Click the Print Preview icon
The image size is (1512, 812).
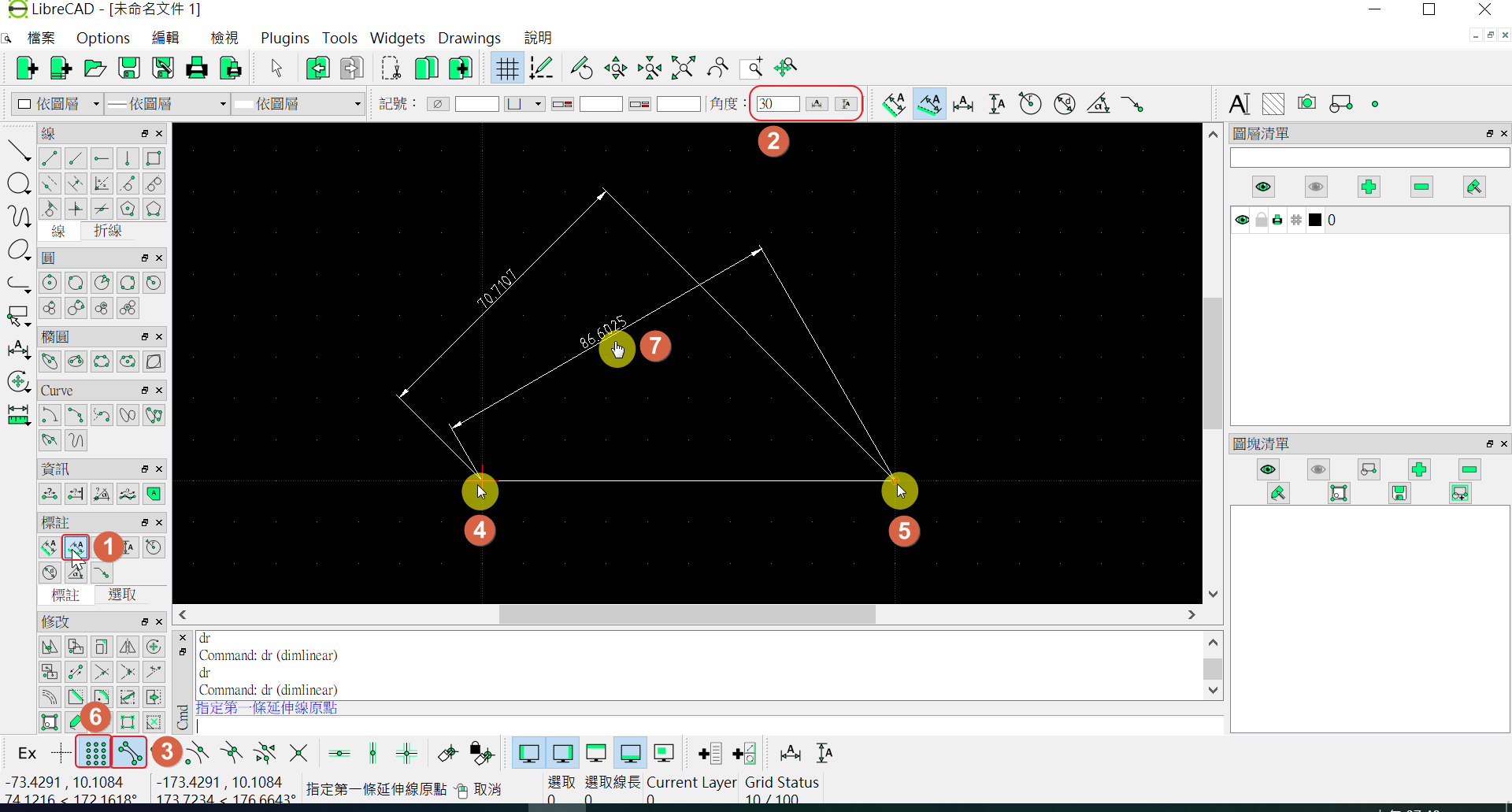click(x=231, y=69)
